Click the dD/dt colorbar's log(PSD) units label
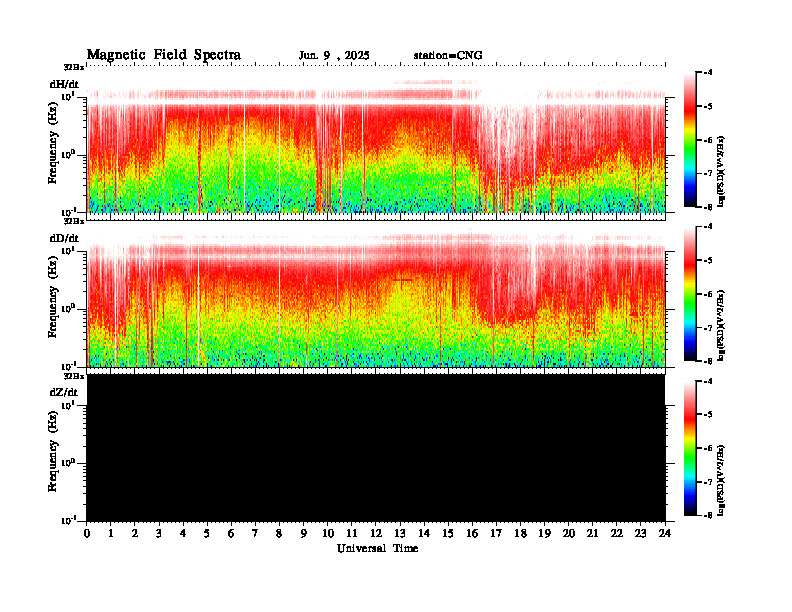Image resolution: width=792 pixels, height=612 pixels. [x=721, y=325]
